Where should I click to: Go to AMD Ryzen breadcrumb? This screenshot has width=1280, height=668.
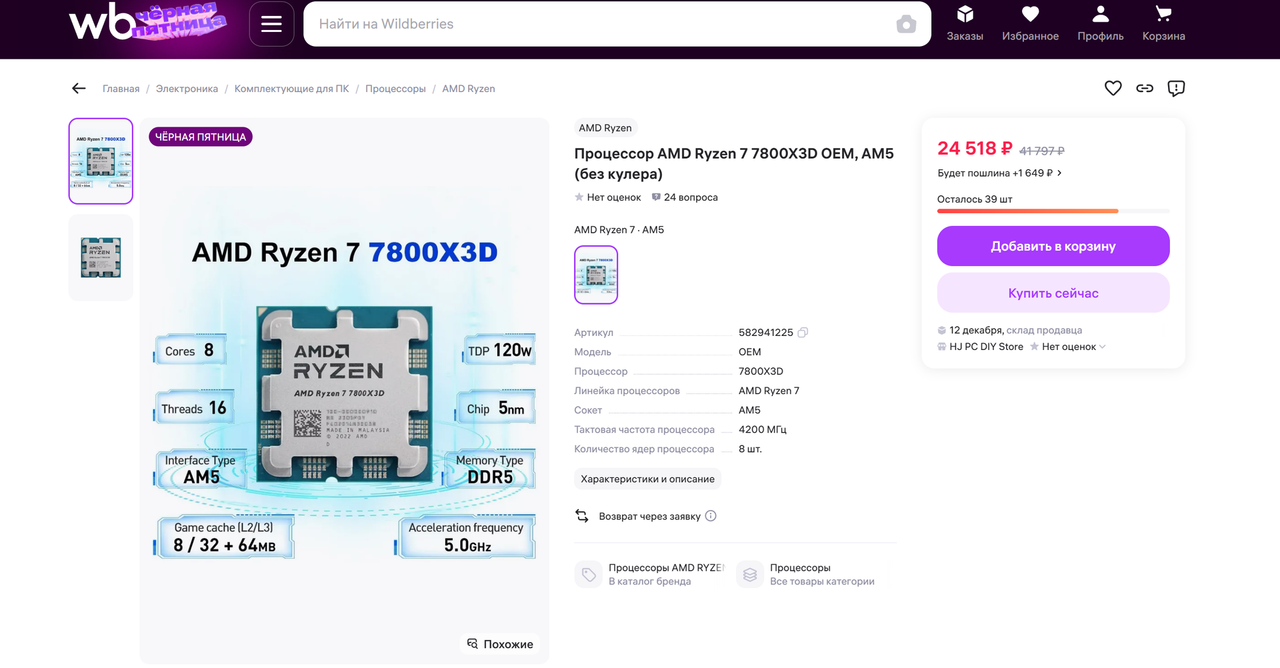[x=468, y=89]
